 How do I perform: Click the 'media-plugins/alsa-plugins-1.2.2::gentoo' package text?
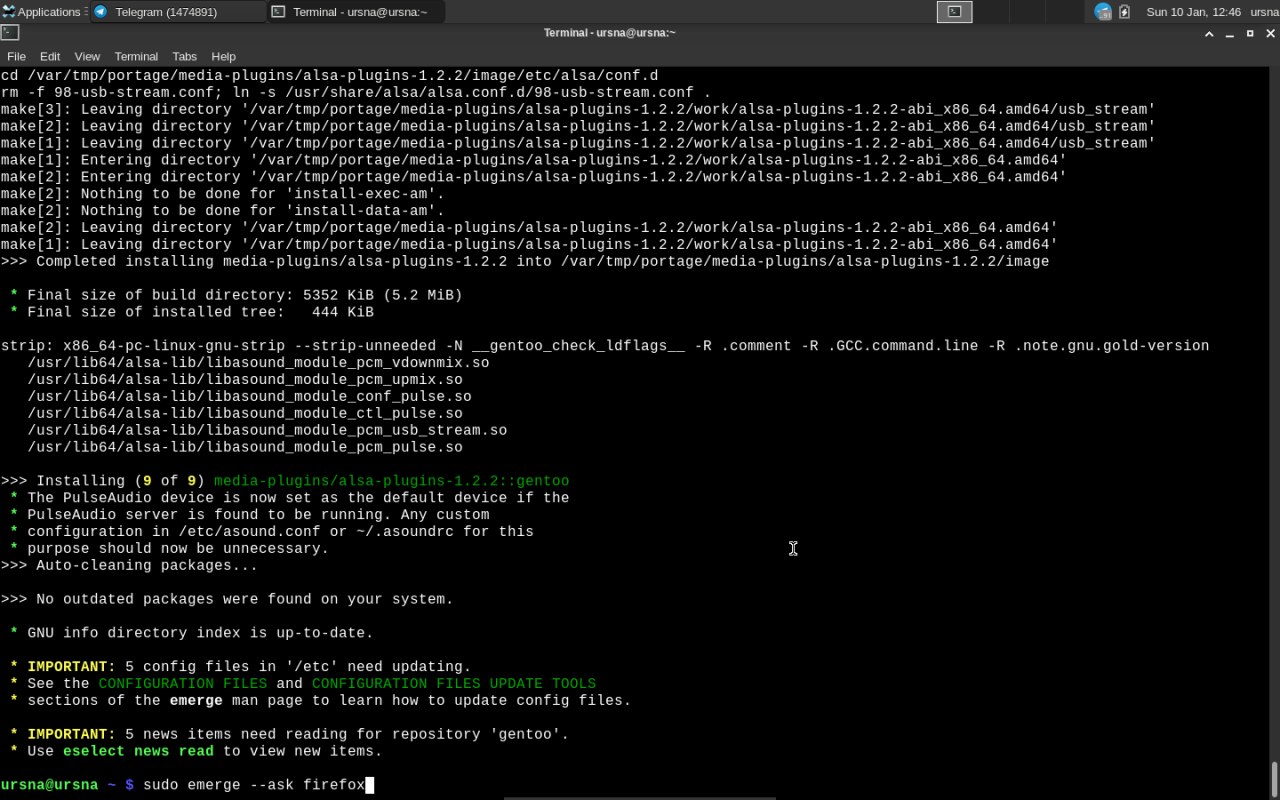coord(391,480)
